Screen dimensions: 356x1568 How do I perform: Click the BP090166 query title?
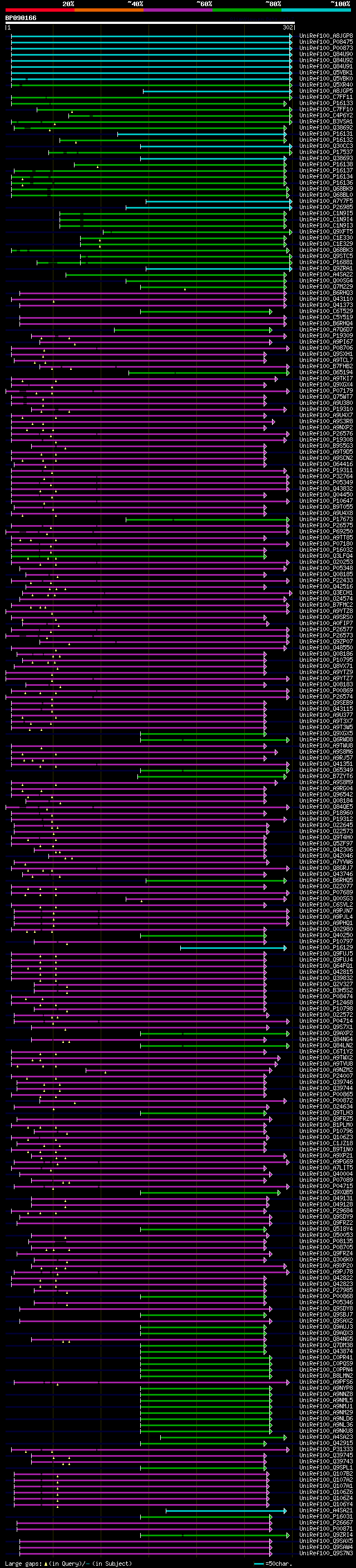[21, 18]
